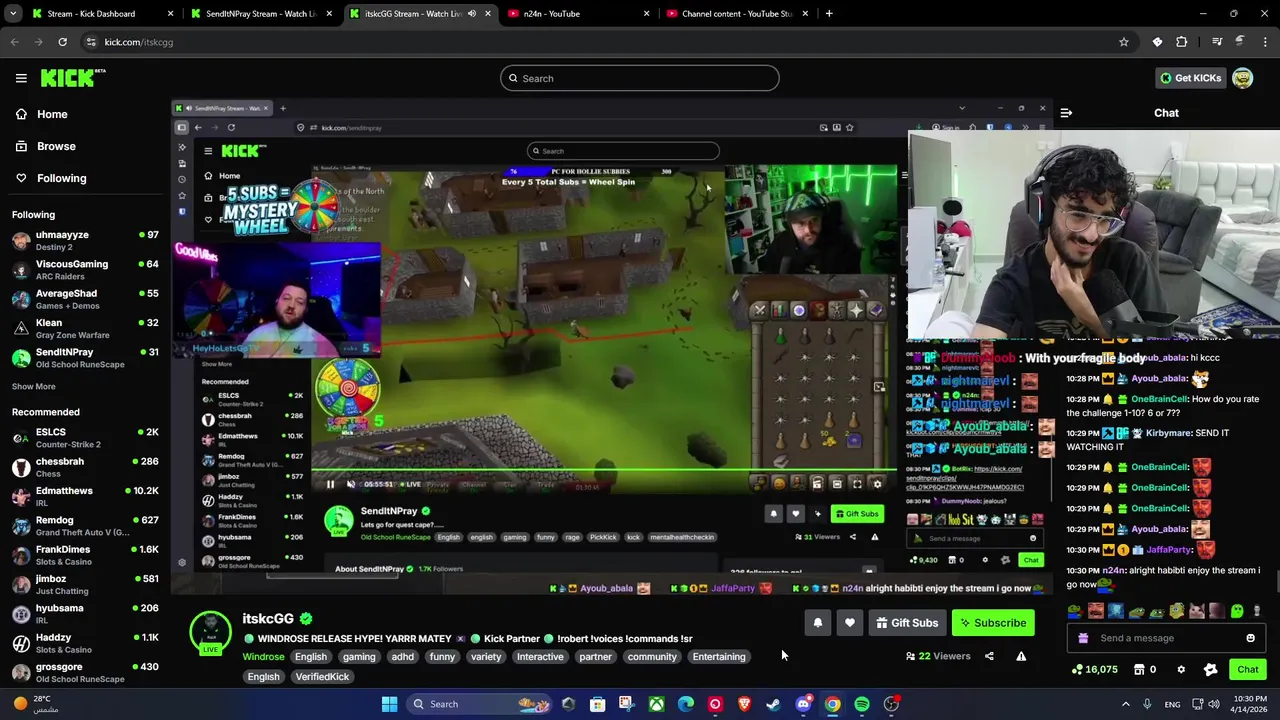The image size is (1280, 720).
Task: Mute the itskcGG tab audio icon
Action: [472, 14]
